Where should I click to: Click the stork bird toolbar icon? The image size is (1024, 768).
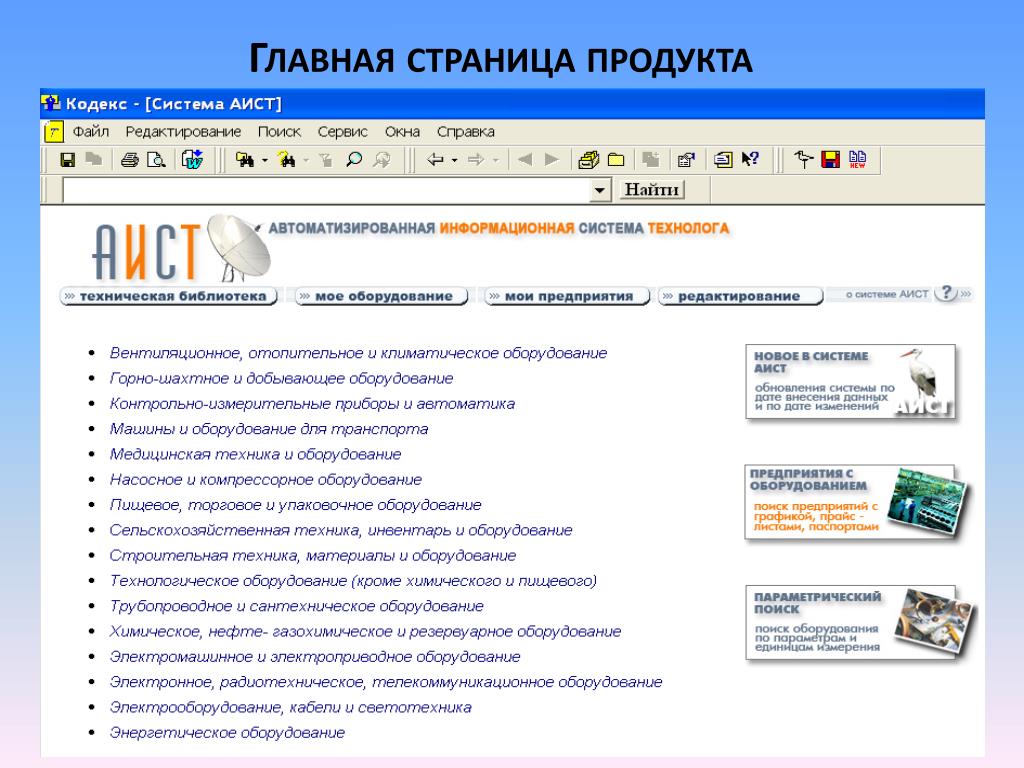[x=803, y=159]
